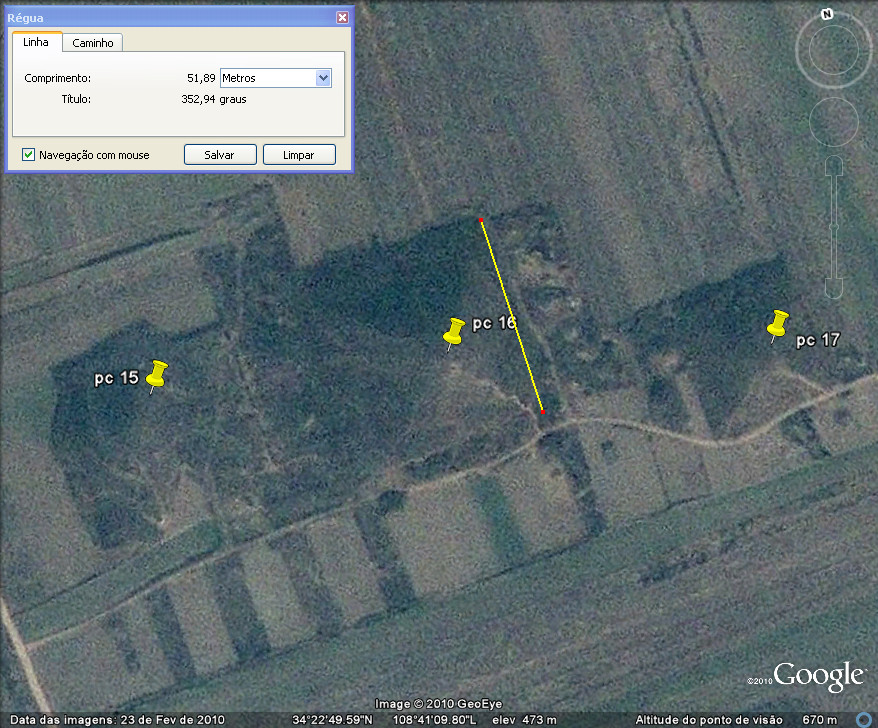Switch to the Linha tab
The image size is (878, 728).
coord(36,42)
